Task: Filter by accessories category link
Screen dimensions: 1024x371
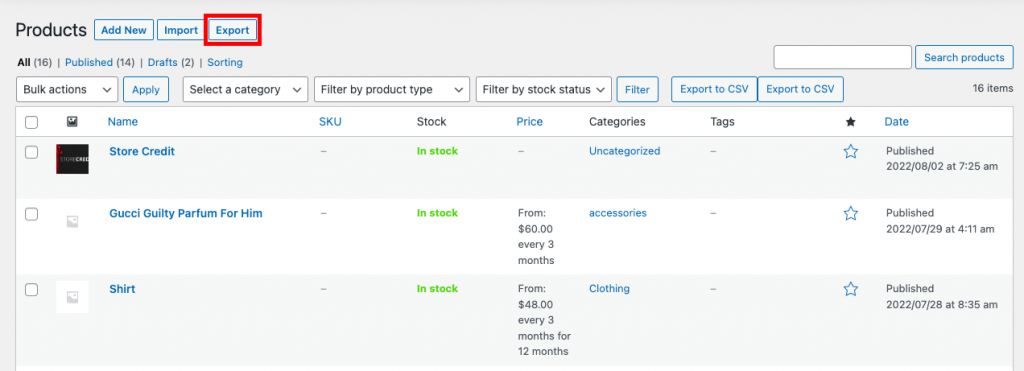Action: [x=618, y=213]
